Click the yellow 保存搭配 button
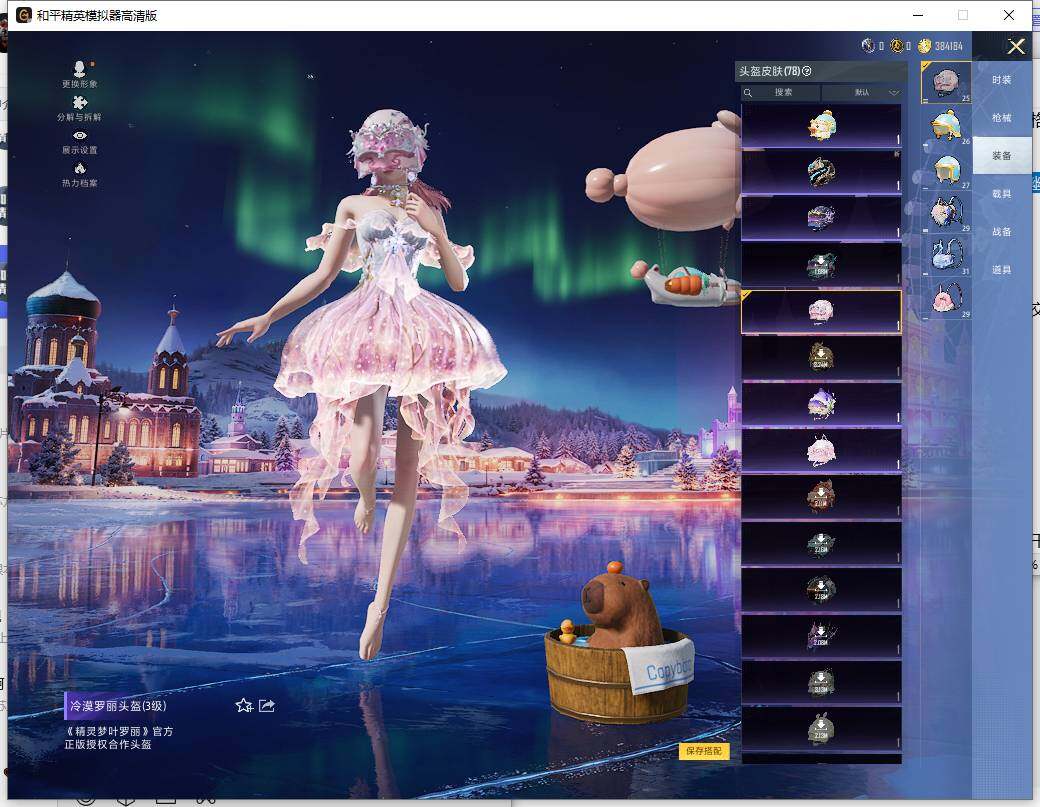Image resolution: width=1040 pixels, height=807 pixels. pos(704,751)
